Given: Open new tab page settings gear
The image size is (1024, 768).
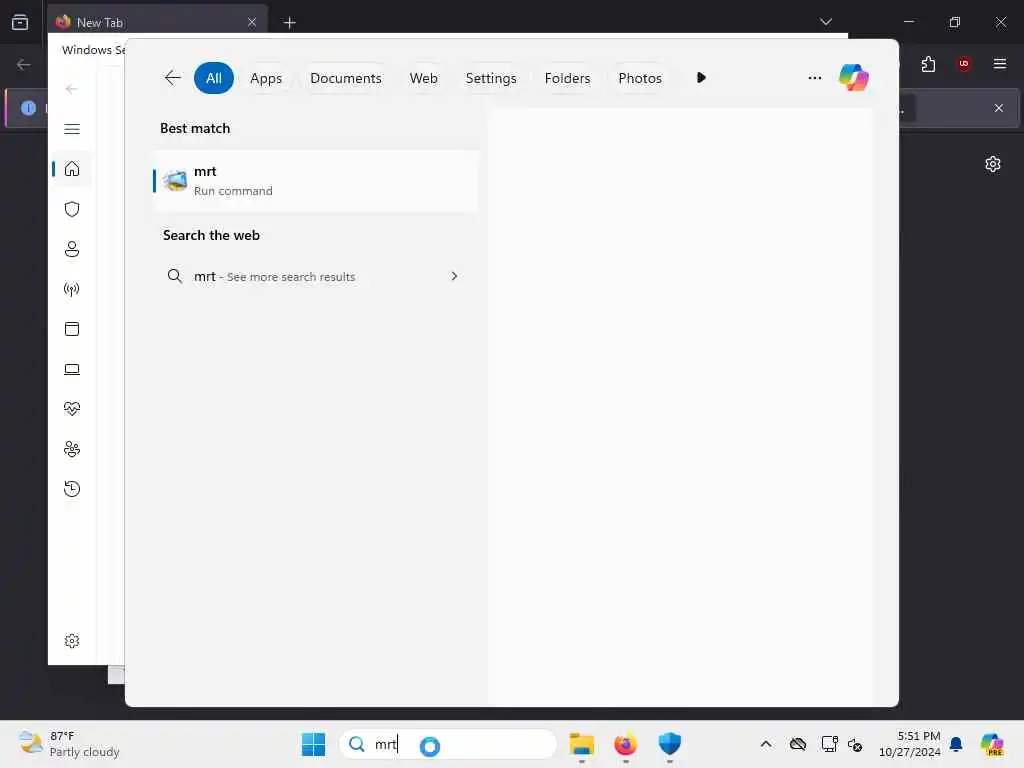Looking at the screenshot, I should coord(993,164).
